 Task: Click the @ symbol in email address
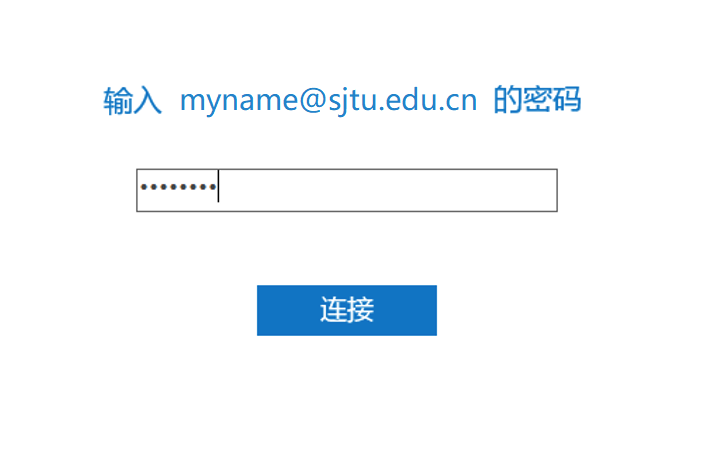coord(312,100)
